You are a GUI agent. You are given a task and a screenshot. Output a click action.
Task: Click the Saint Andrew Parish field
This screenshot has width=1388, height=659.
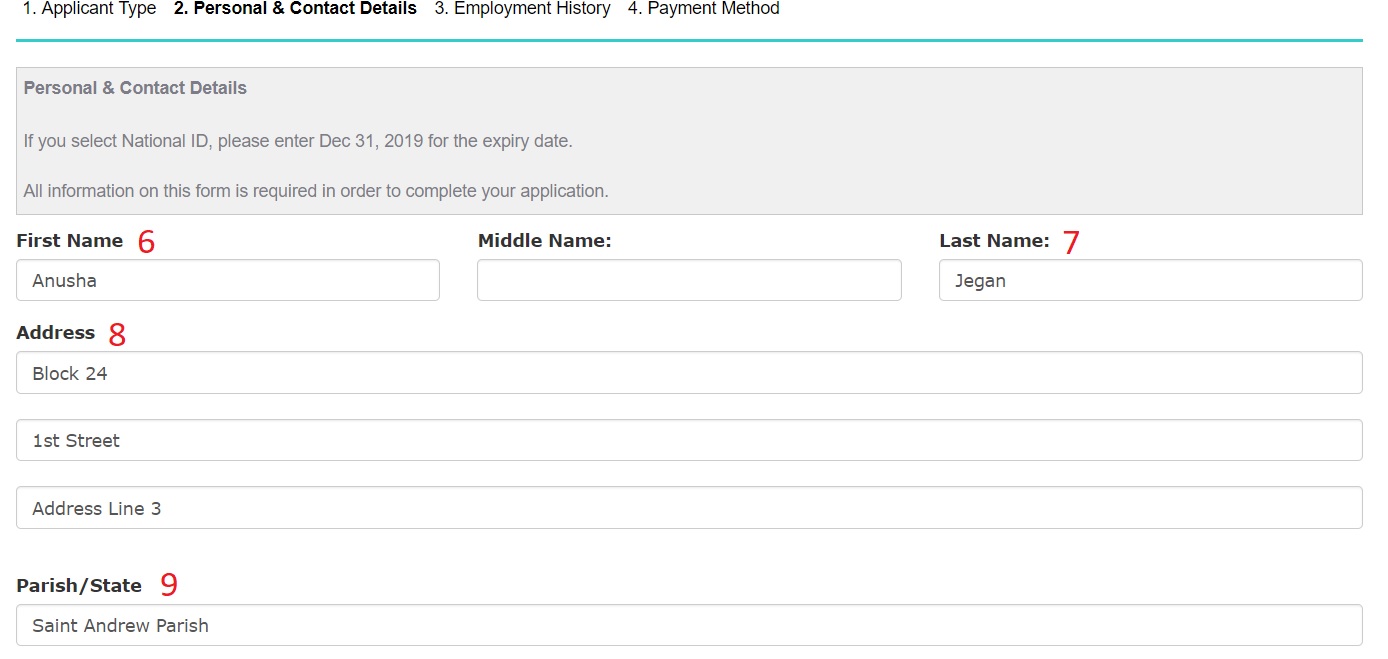689,626
